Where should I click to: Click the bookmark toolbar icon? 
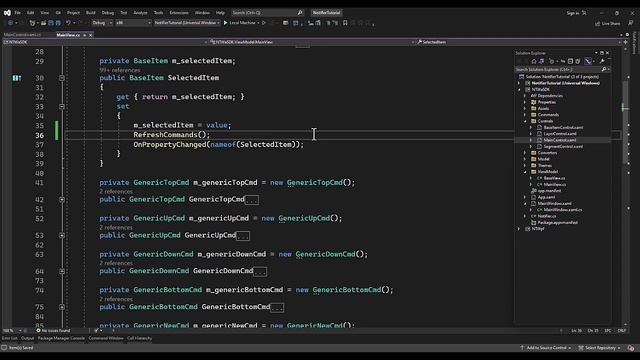point(345,23)
